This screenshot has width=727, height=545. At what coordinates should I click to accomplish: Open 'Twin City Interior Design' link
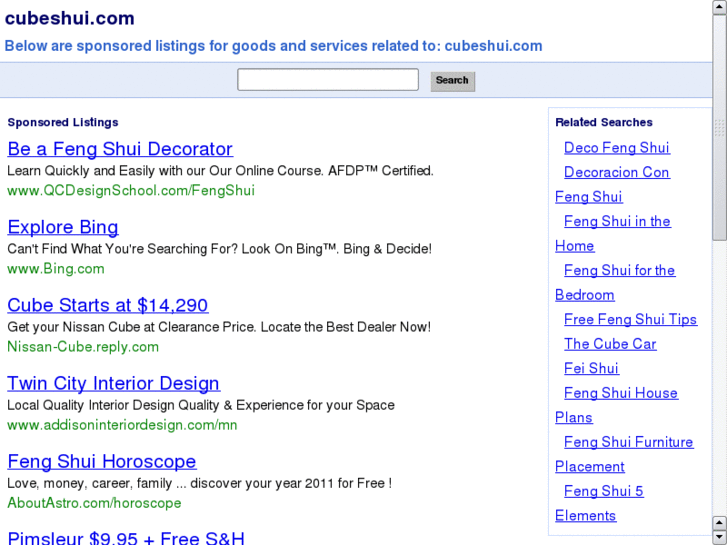tap(114, 384)
